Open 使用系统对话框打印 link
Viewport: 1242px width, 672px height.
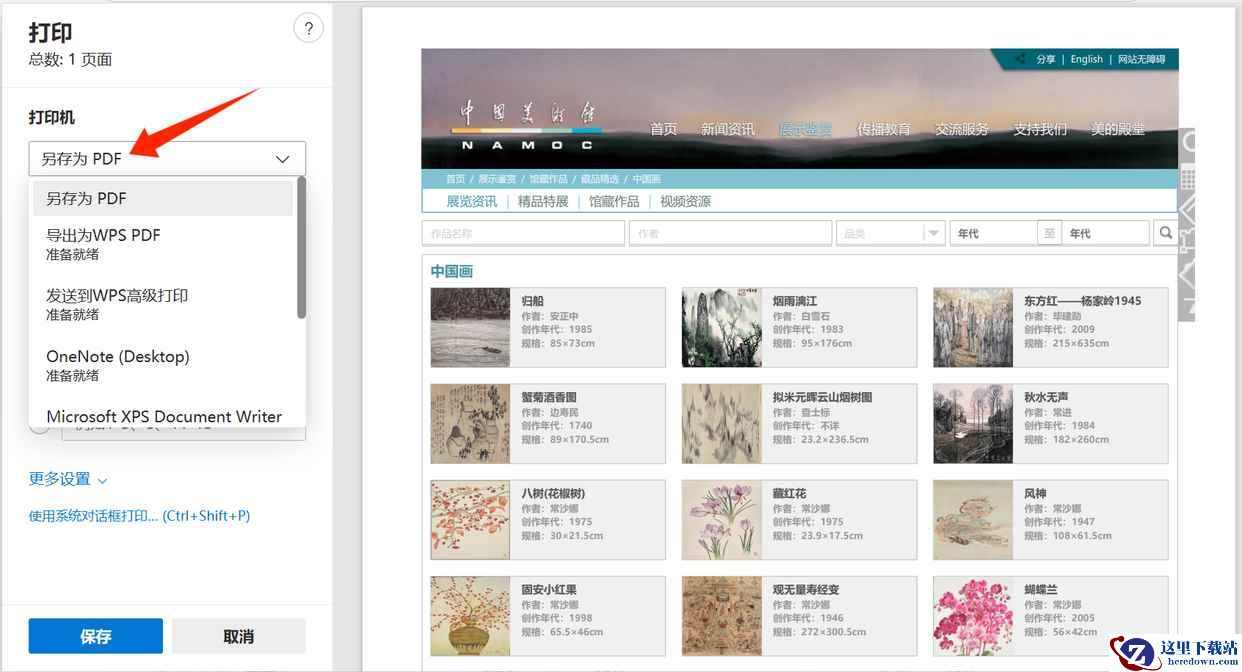tap(139, 516)
